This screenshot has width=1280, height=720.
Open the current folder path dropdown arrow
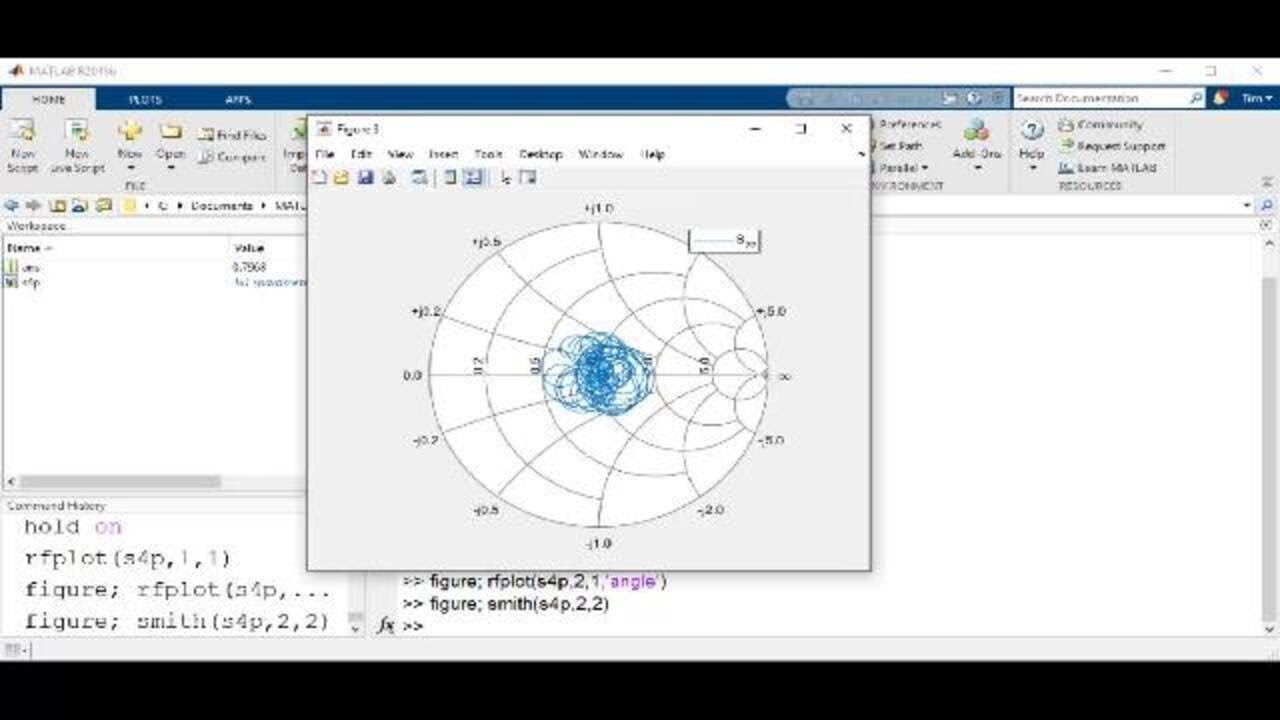pos(1247,205)
